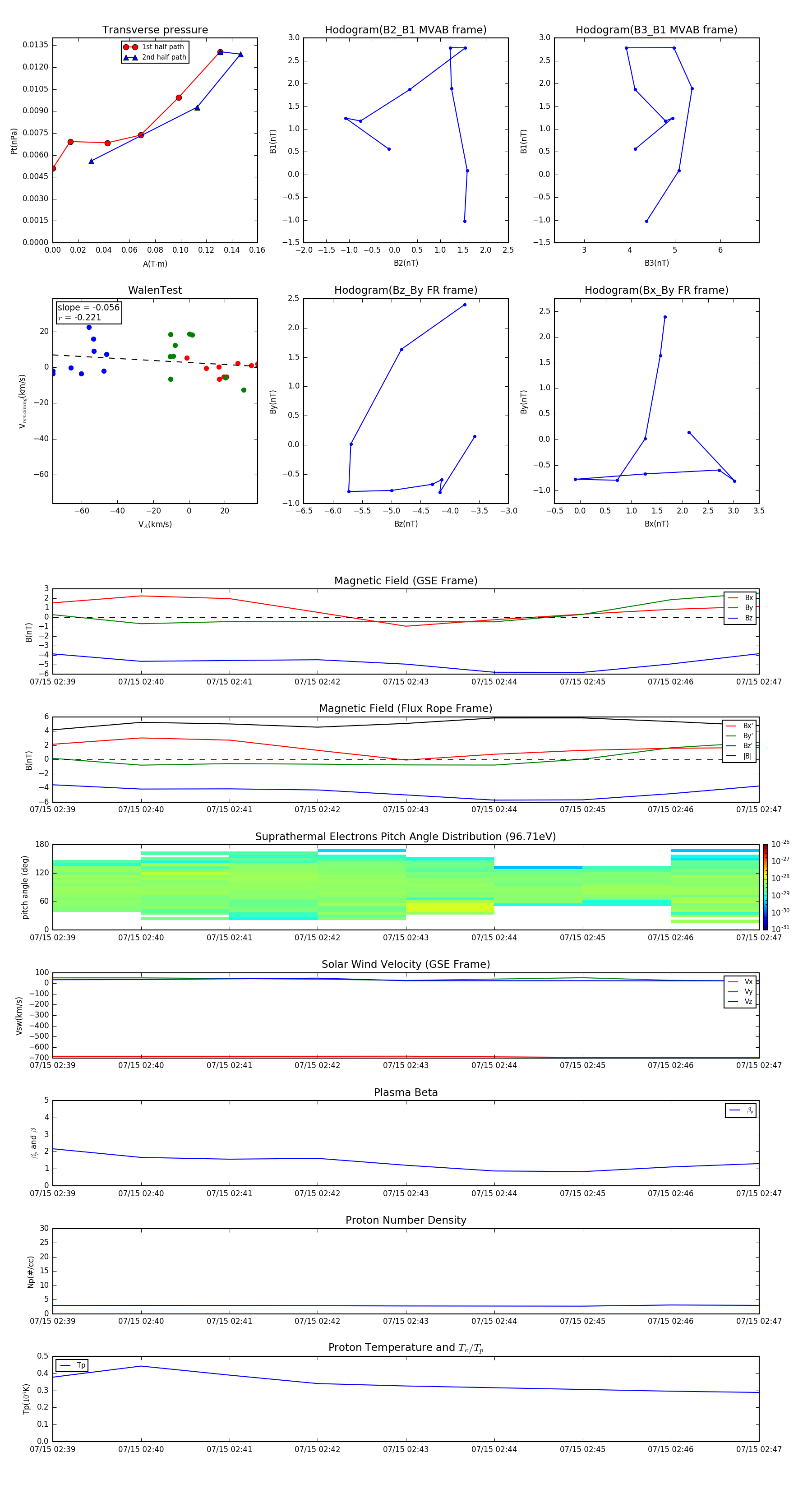Viewport: 812px width, 1489px height.
Task: Click the 'Hodogram(B3_B1 MVAB frame)' title
Action: pyautogui.click(x=656, y=30)
